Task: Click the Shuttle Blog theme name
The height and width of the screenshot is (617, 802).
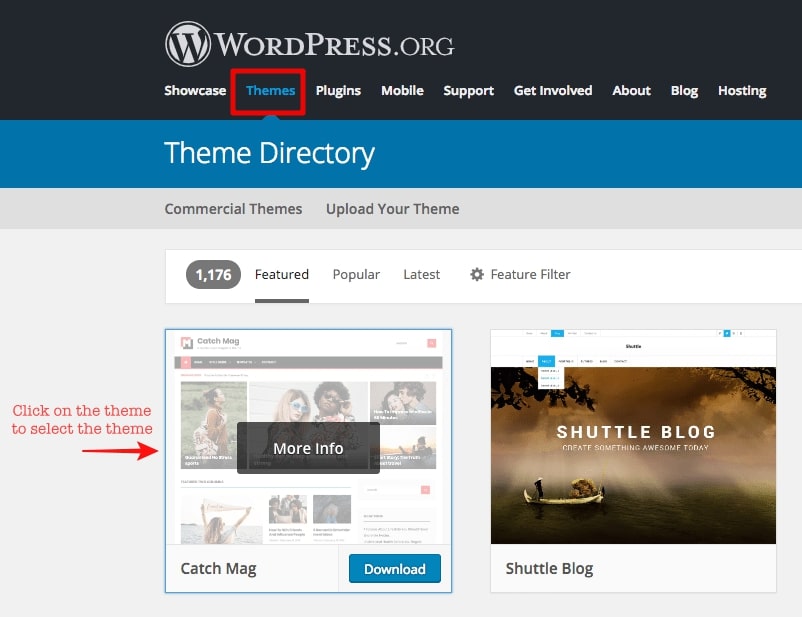Action: point(549,568)
